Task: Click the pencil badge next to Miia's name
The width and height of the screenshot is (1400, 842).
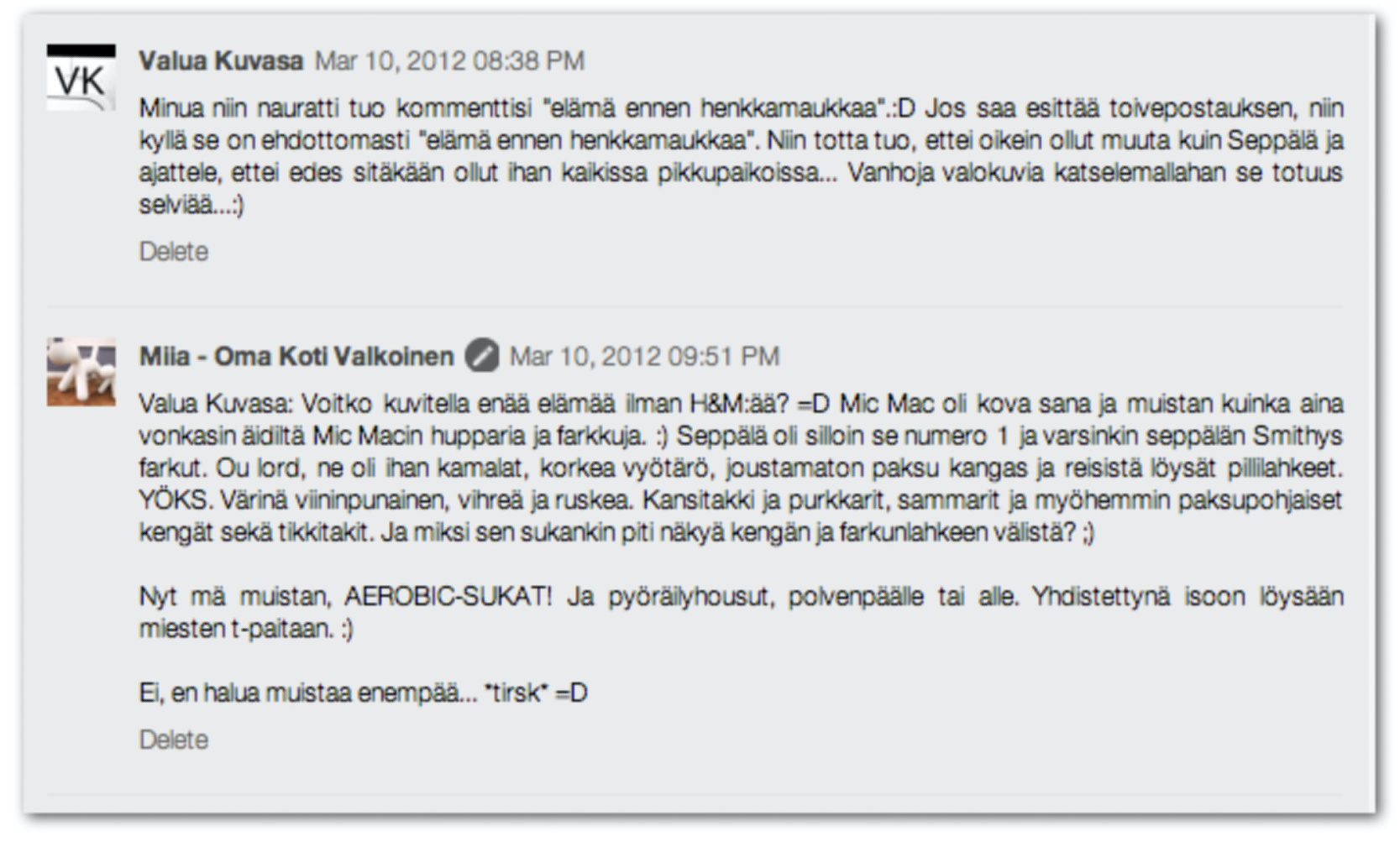Action: [482, 356]
